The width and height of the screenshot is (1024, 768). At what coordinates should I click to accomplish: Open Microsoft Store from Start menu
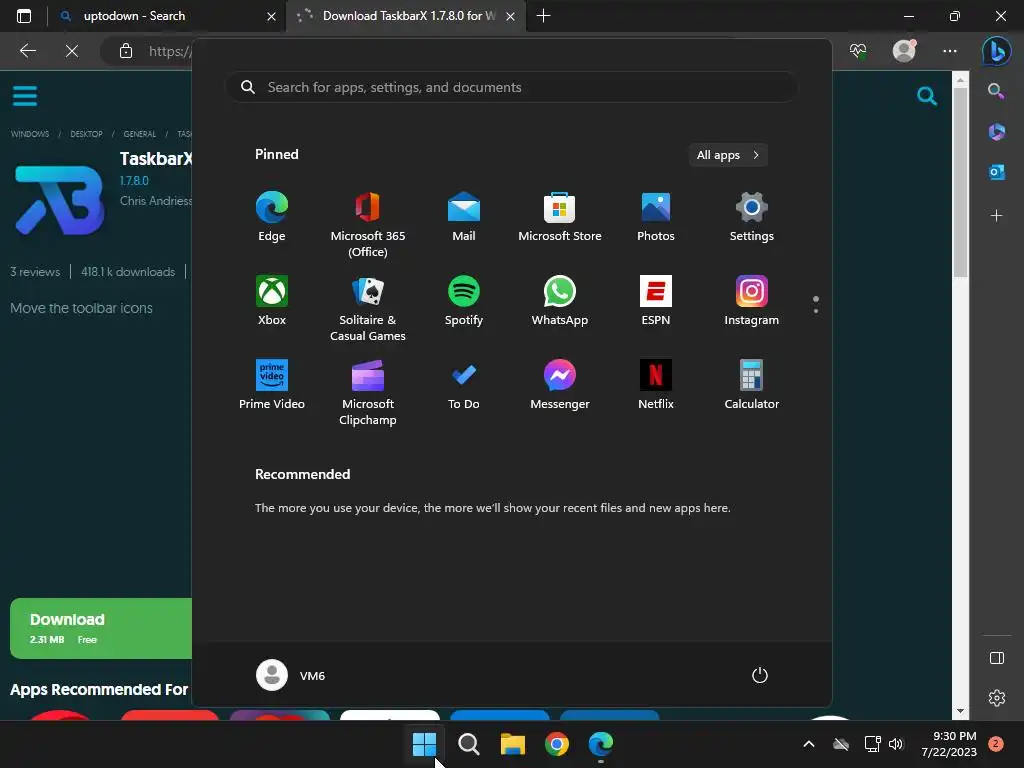pos(560,217)
